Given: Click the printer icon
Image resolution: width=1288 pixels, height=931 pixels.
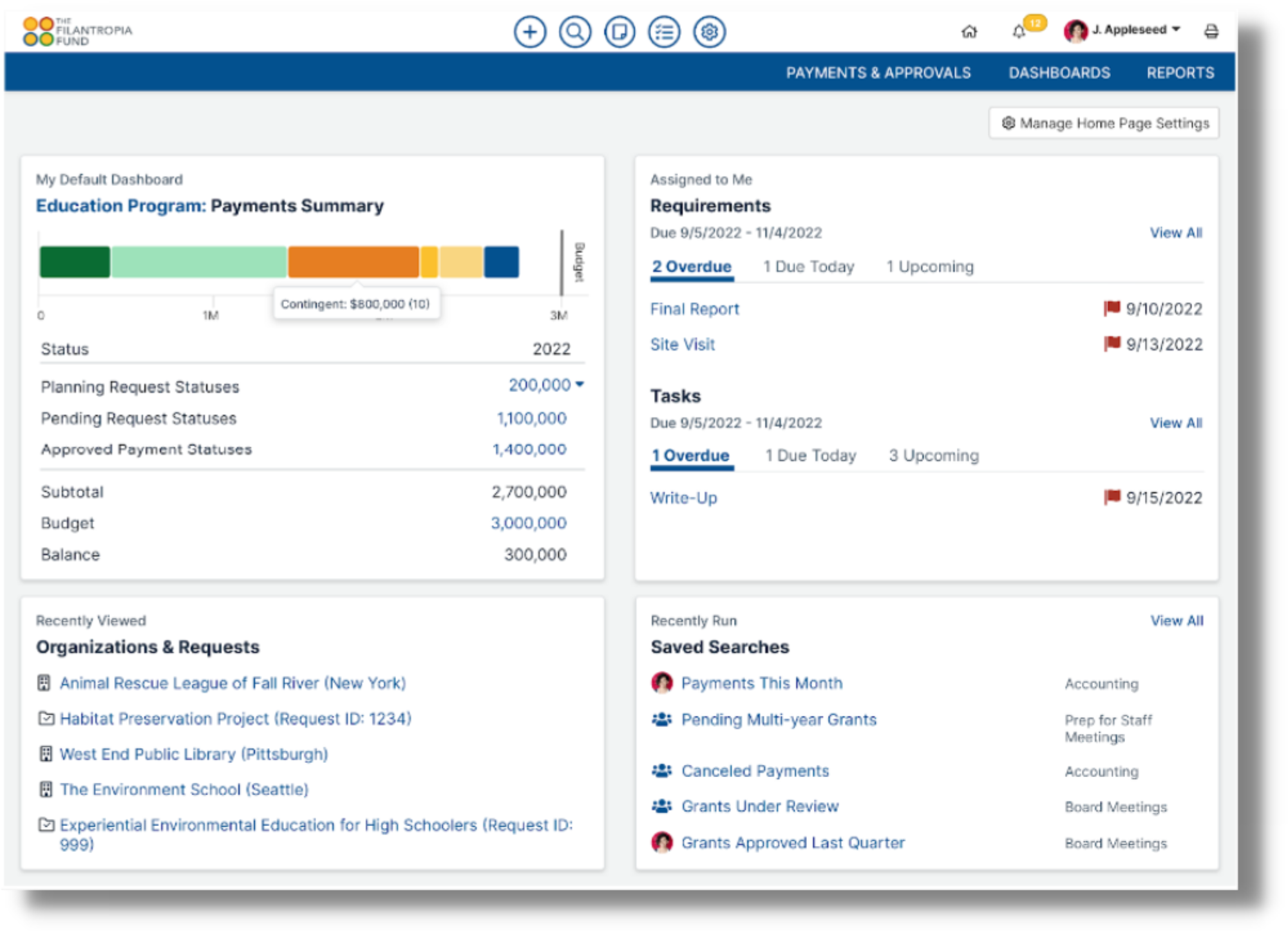Looking at the screenshot, I should pos(1211,32).
